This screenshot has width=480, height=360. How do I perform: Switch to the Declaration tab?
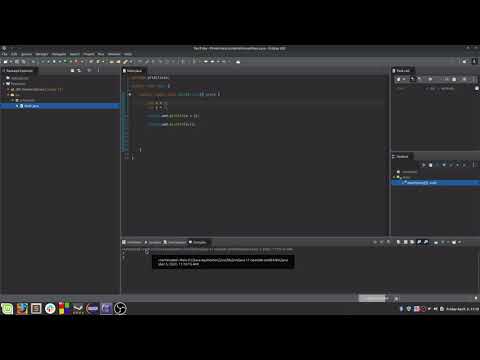point(175,242)
